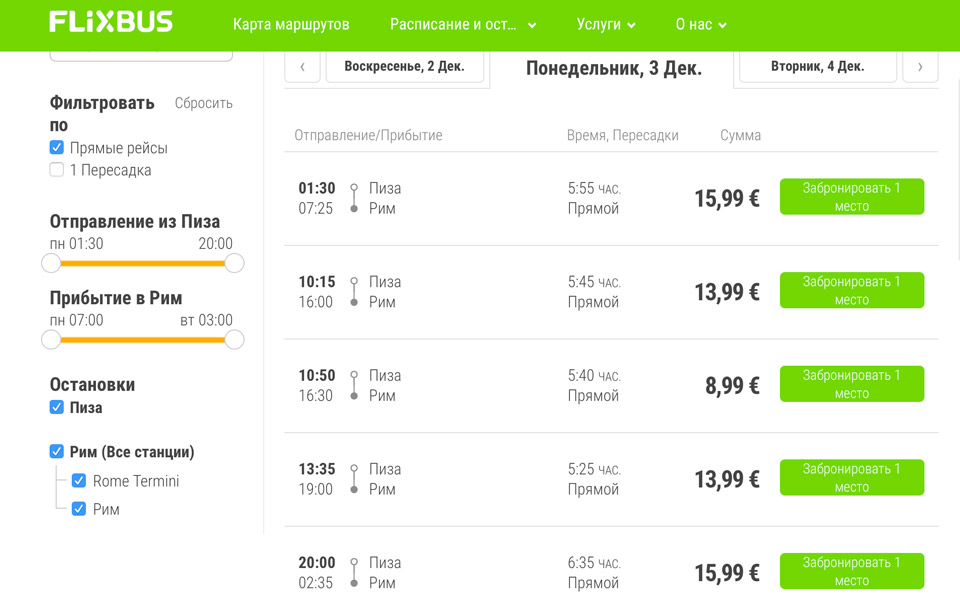Screen dimensions: 960x600
Task: Toggle the Рим (Все станции) checkbox
Action: point(57,452)
